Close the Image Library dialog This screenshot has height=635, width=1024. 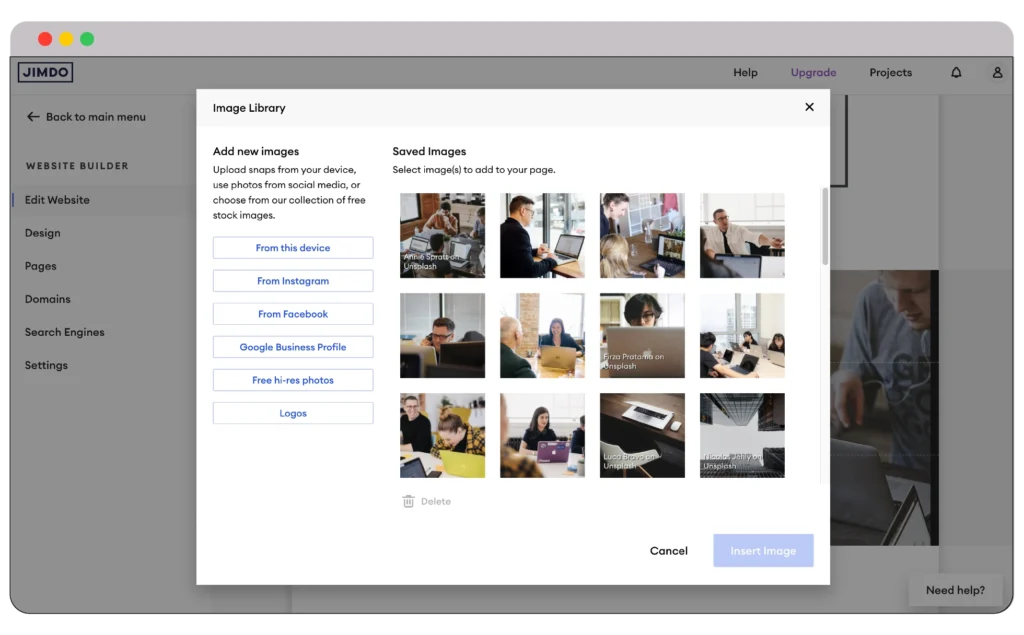(809, 107)
